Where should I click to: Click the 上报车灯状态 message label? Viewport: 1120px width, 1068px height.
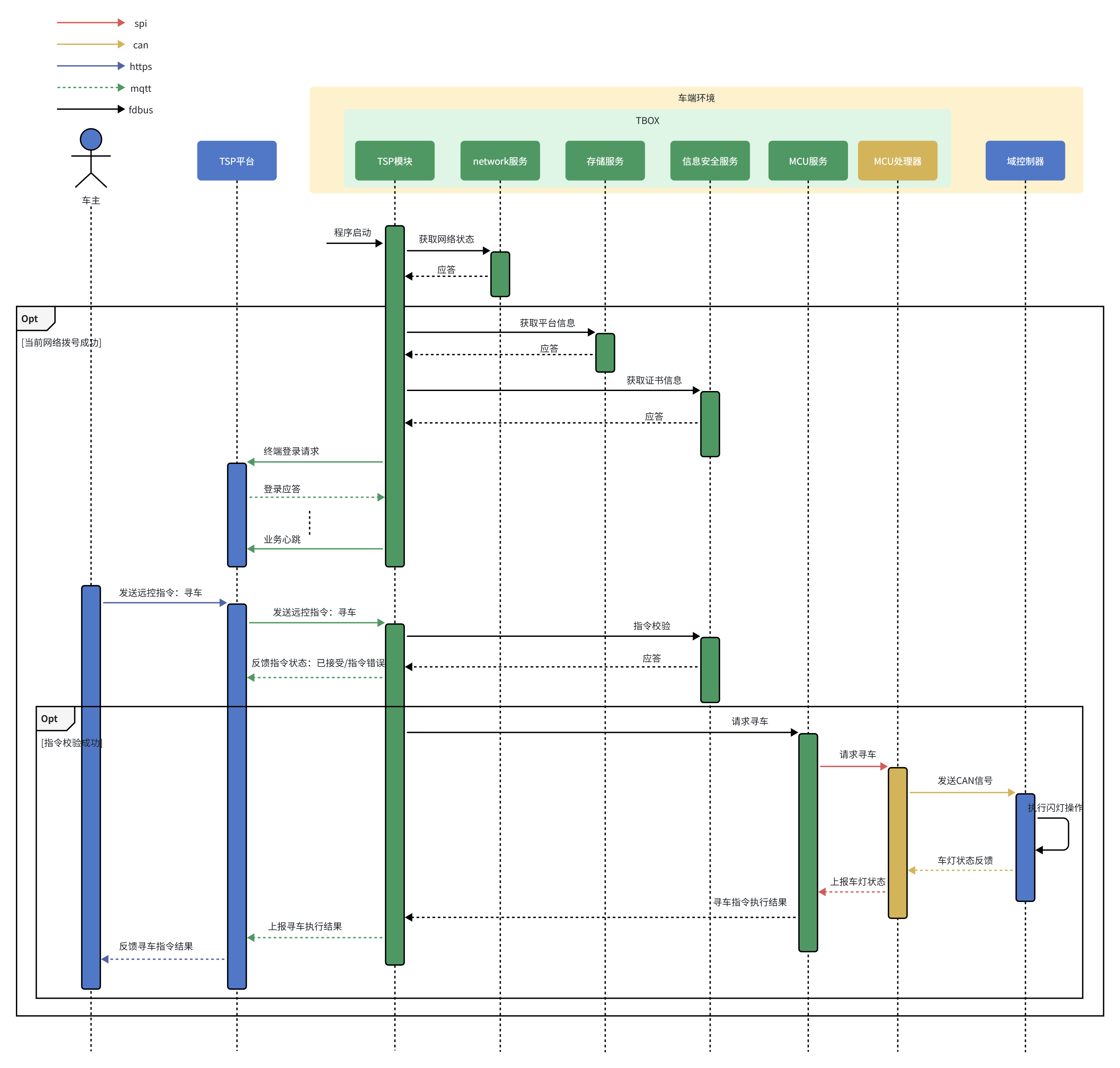(x=858, y=881)
